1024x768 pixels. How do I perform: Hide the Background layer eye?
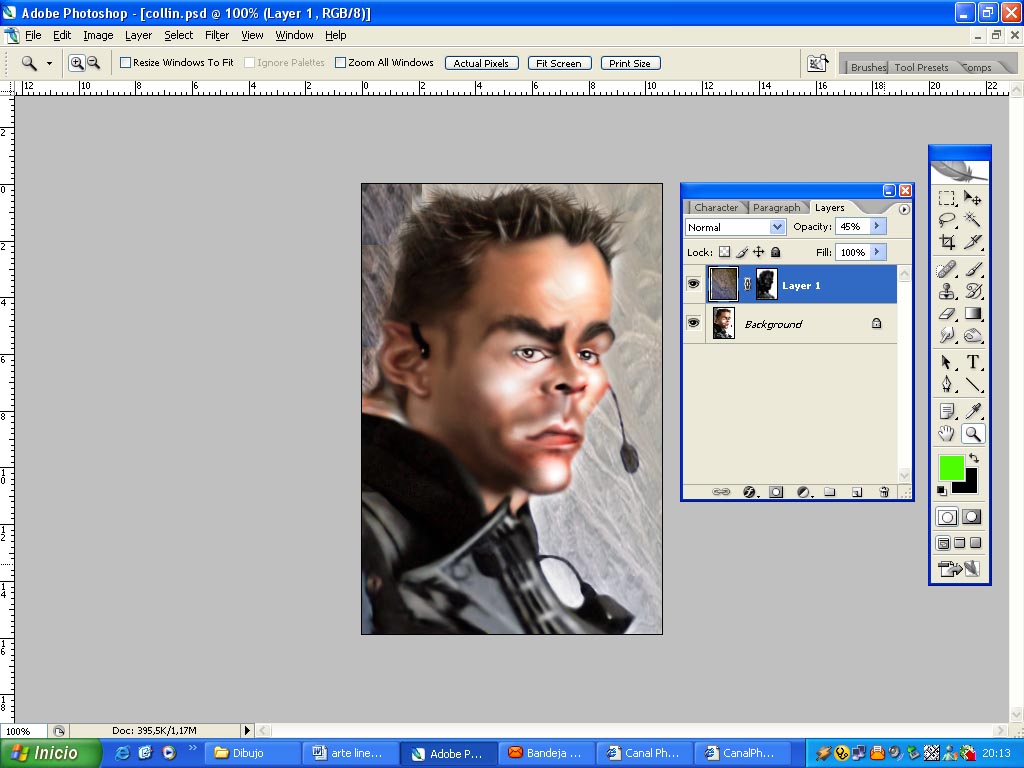pos(694,323)
